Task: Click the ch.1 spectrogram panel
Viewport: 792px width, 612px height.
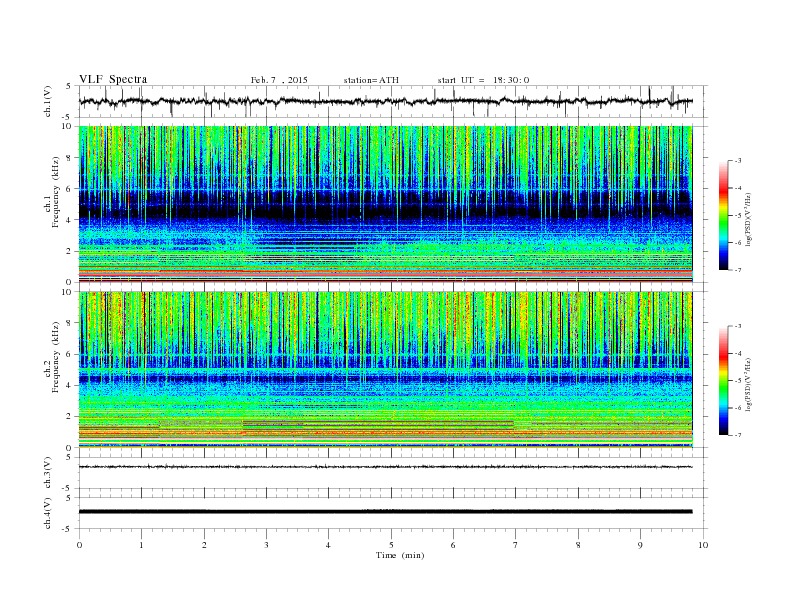Action: click(x=385, y=204)
